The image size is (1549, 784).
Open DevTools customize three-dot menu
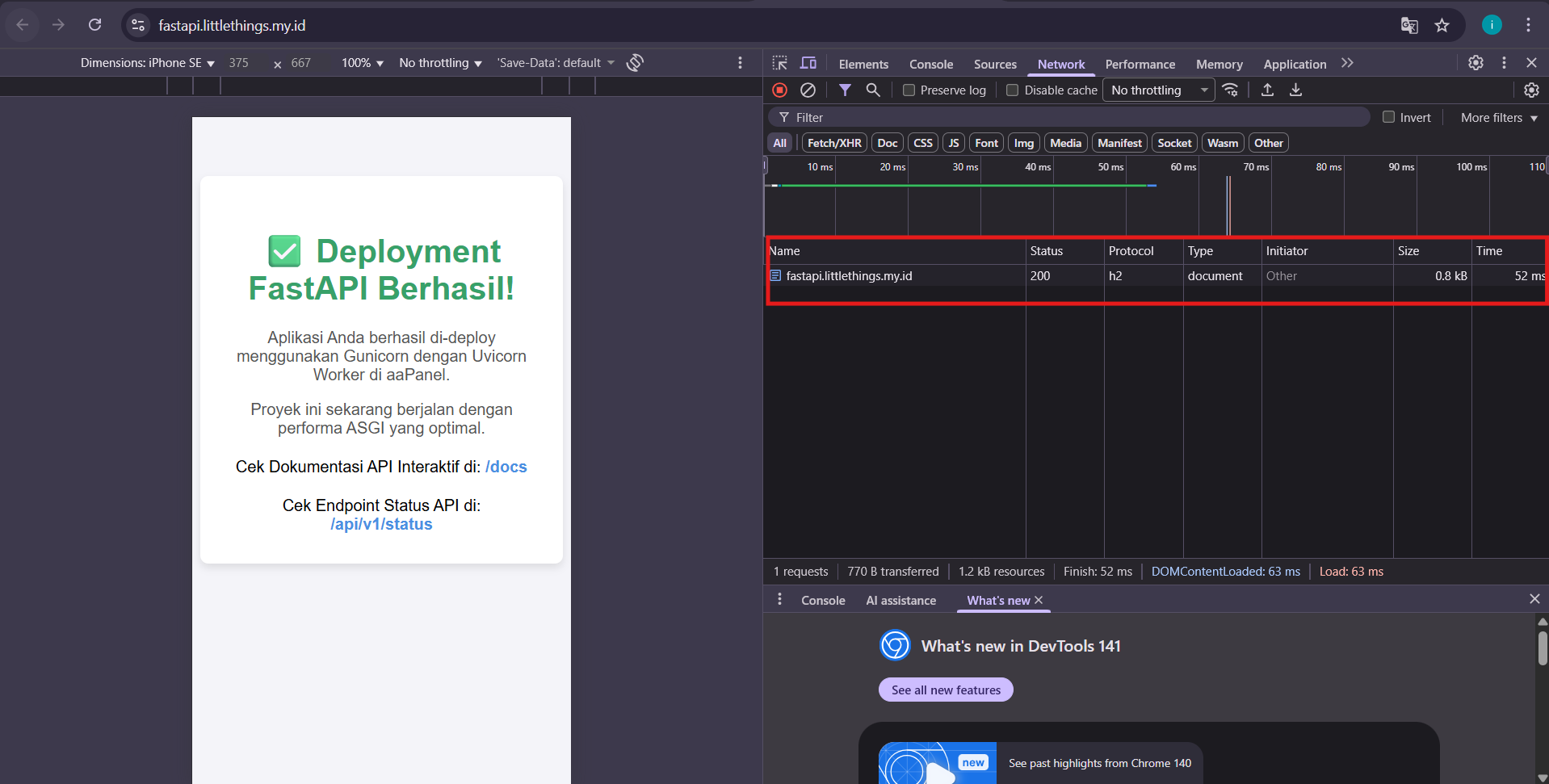[1504, 63]
